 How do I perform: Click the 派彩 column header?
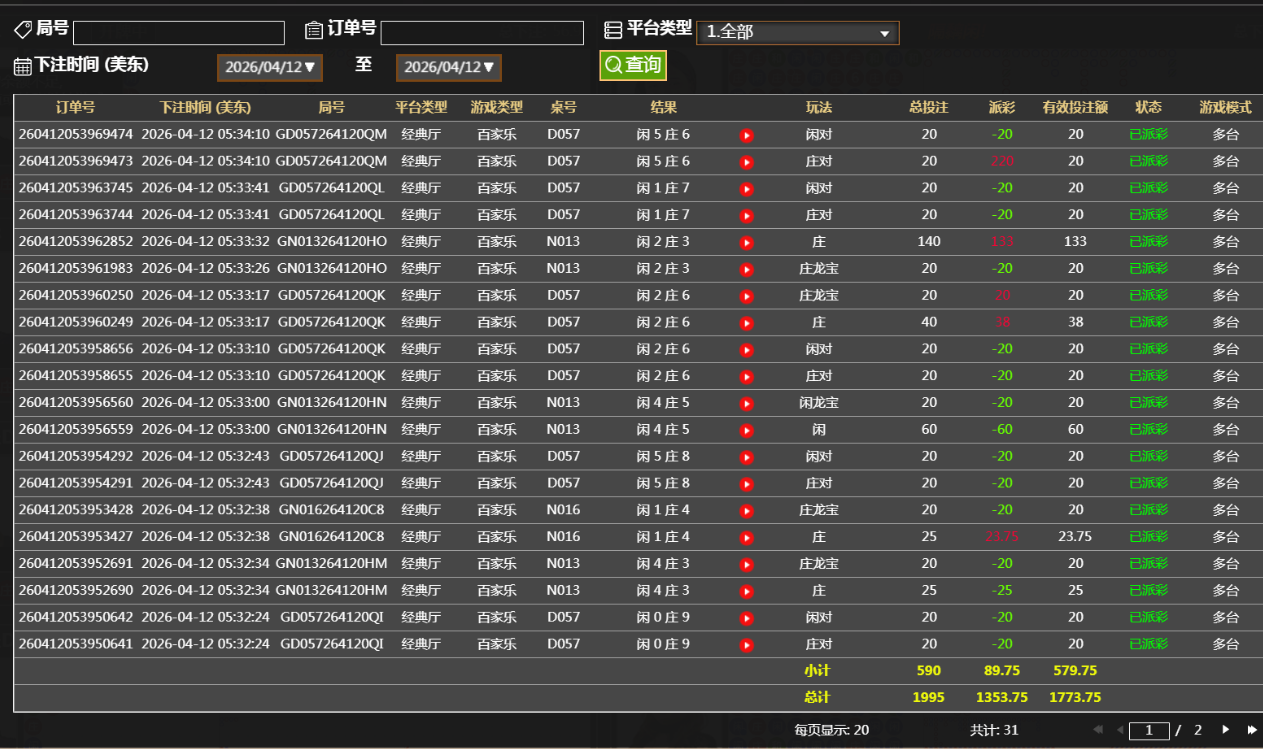pos(1001,107)
